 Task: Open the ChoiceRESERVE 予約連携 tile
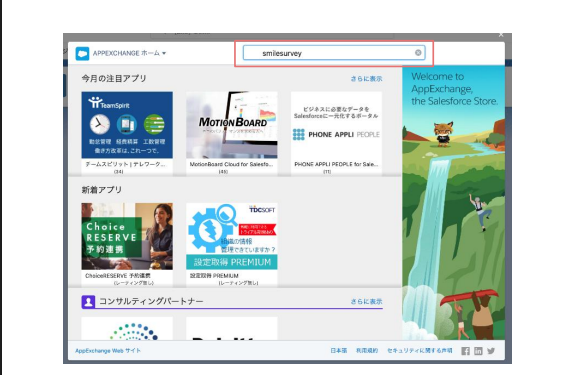click(x=127, y=244)
